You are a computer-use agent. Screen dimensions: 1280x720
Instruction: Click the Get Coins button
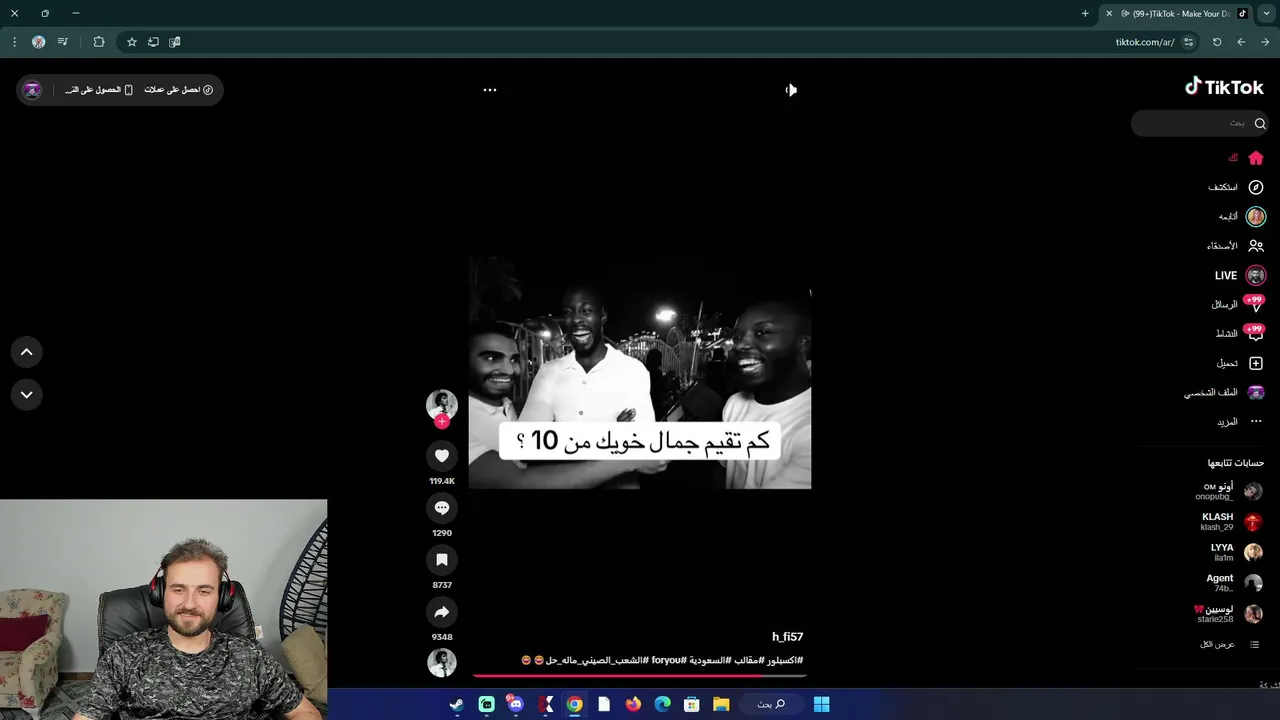[178, 90]
